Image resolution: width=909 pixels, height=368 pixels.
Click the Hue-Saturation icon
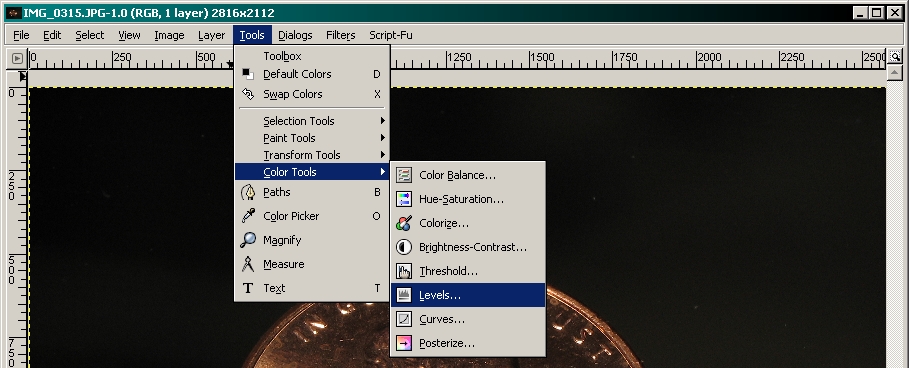[x=404, y=199]
